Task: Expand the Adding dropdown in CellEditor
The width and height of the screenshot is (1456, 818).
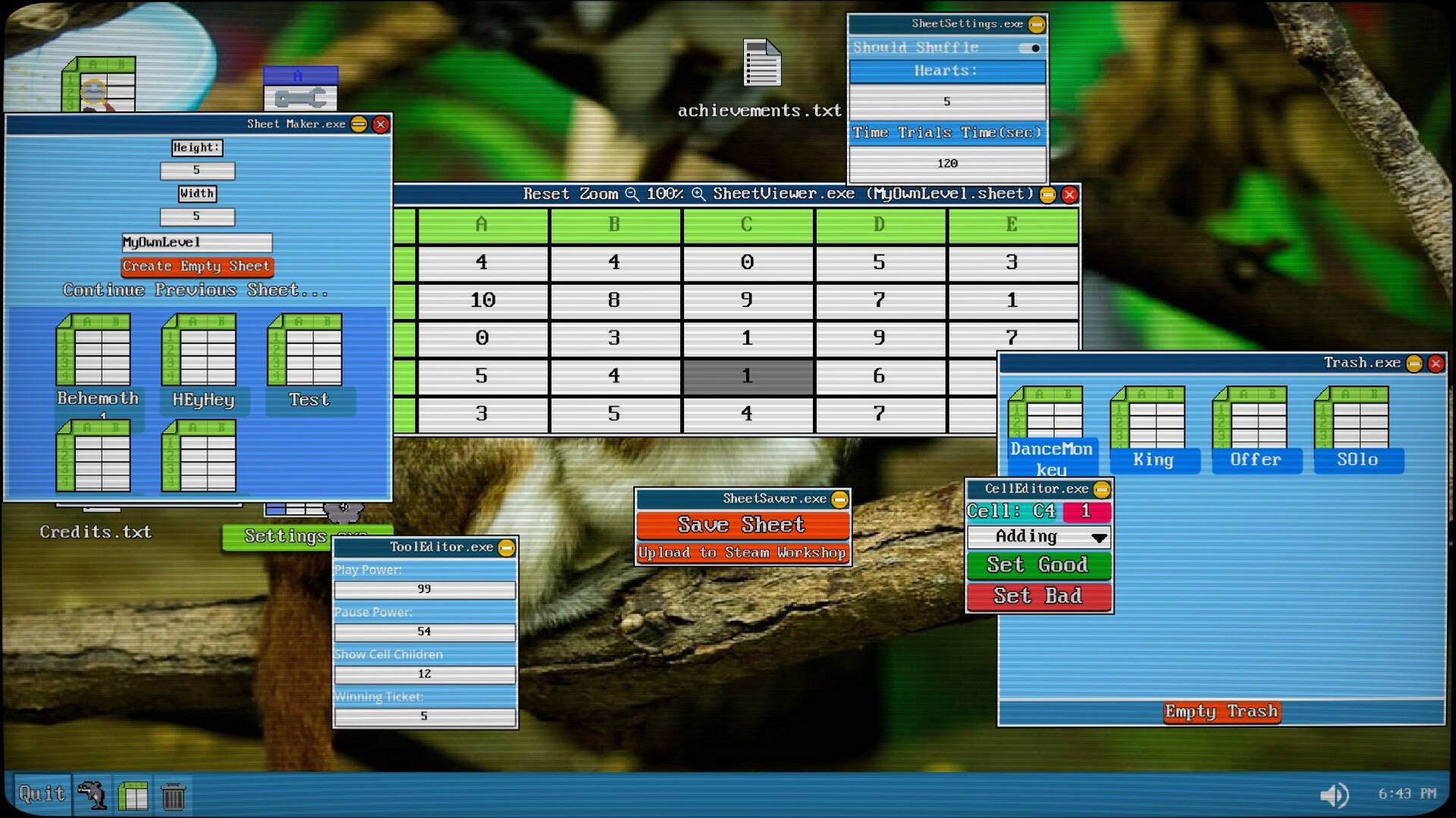Action: tap(1099, 537)
